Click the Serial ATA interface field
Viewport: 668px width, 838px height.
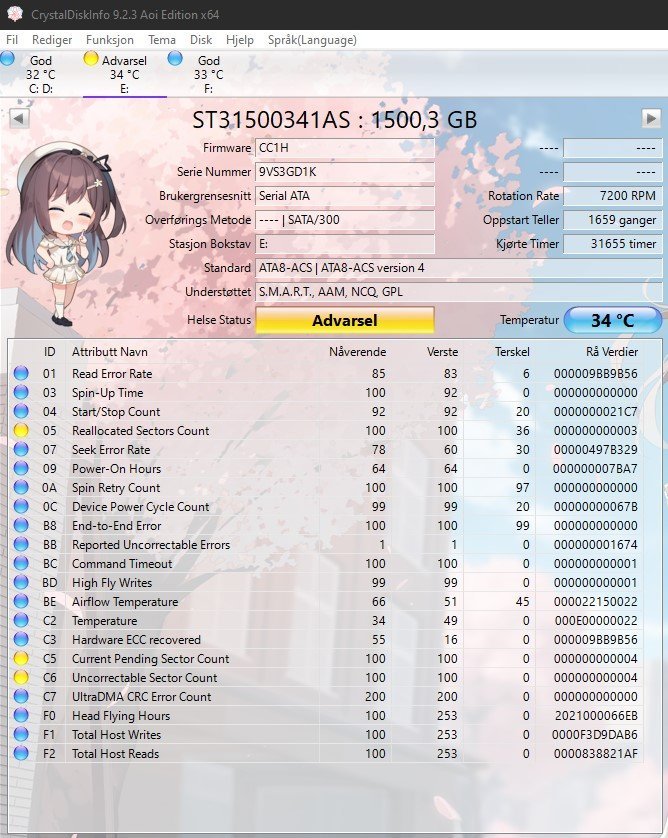coord(345,196)
